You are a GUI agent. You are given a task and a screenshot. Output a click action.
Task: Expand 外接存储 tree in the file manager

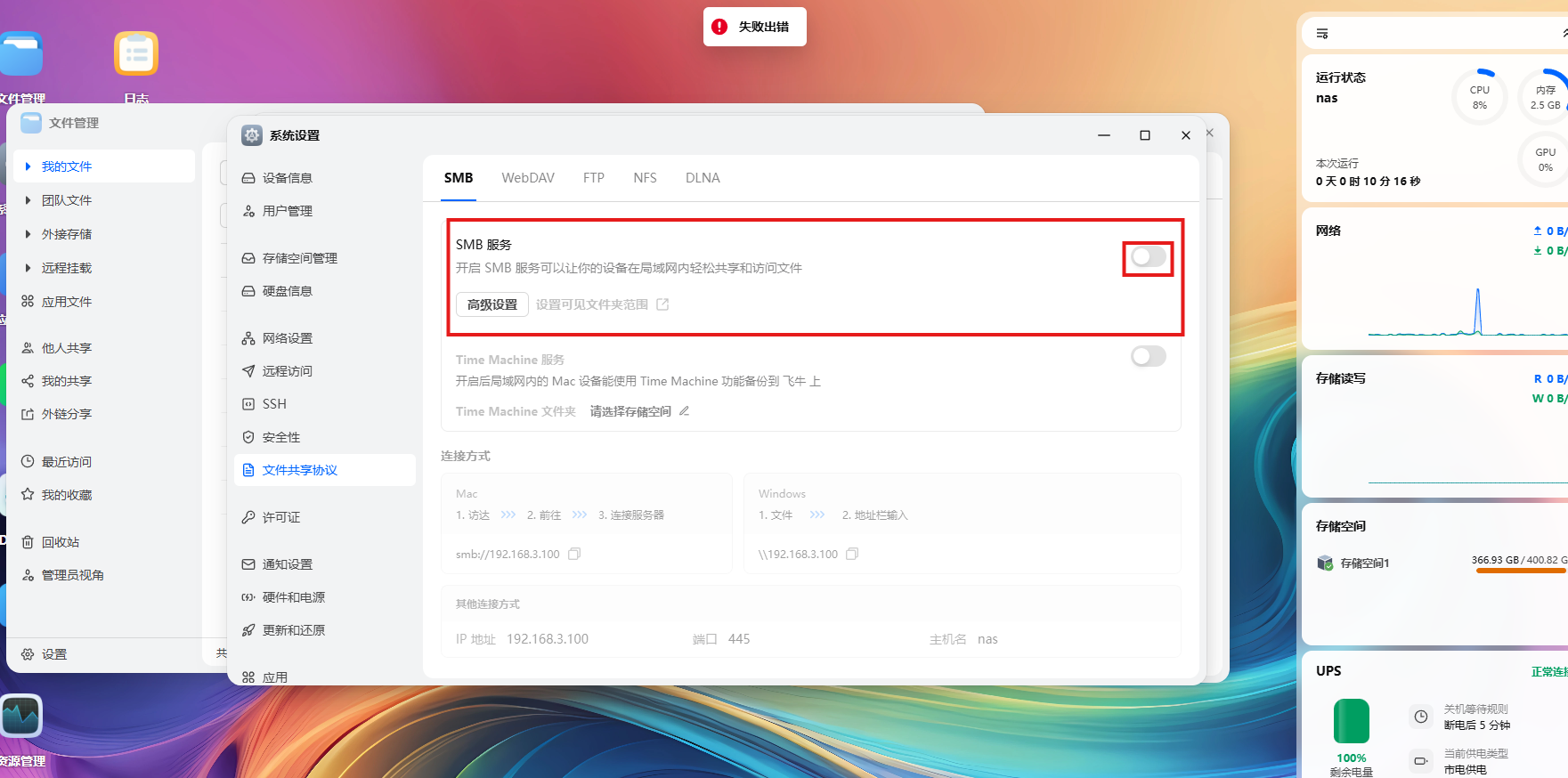click(28, 234)
